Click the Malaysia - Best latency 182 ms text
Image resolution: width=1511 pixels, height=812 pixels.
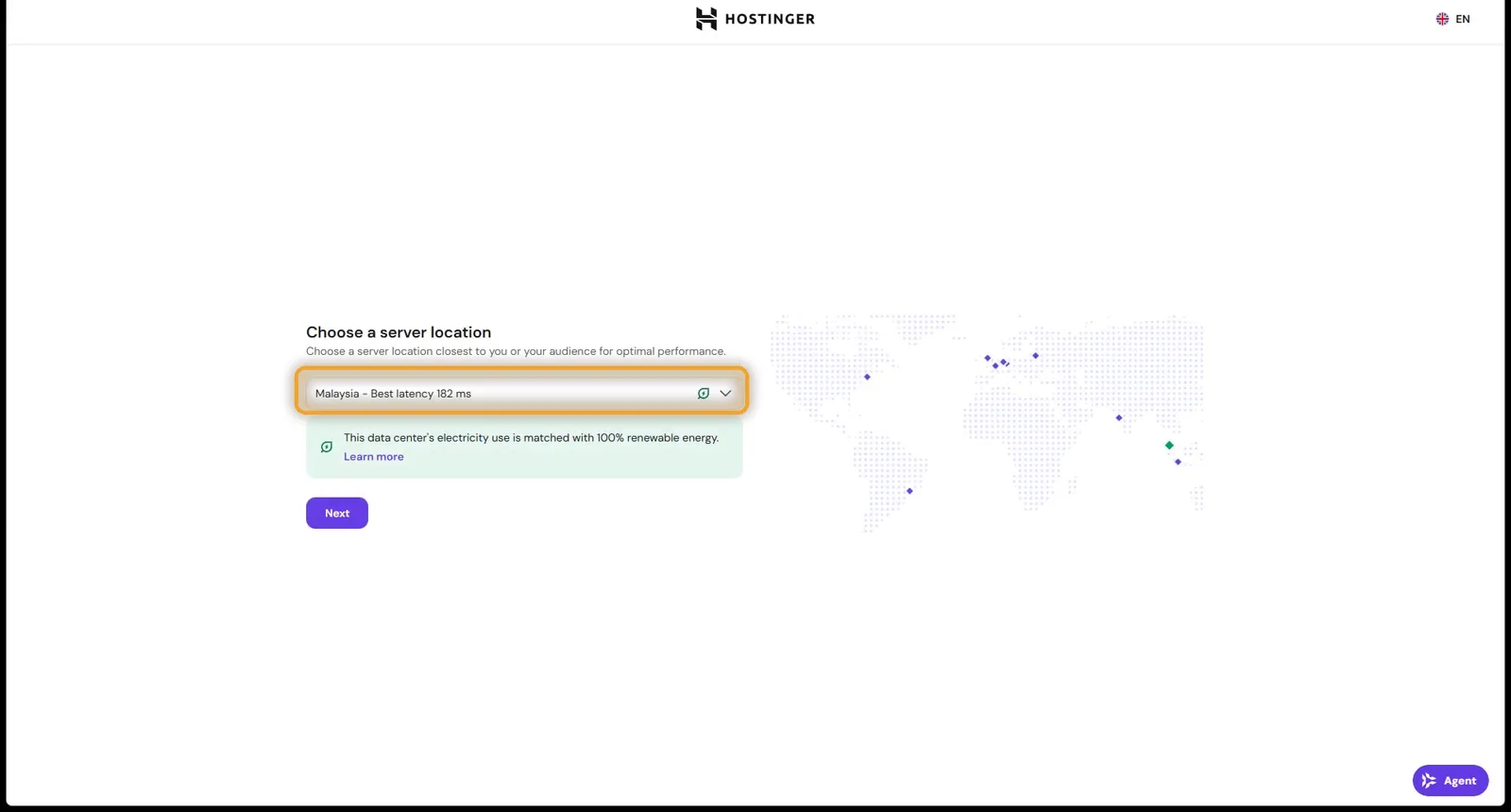[393, 394]
